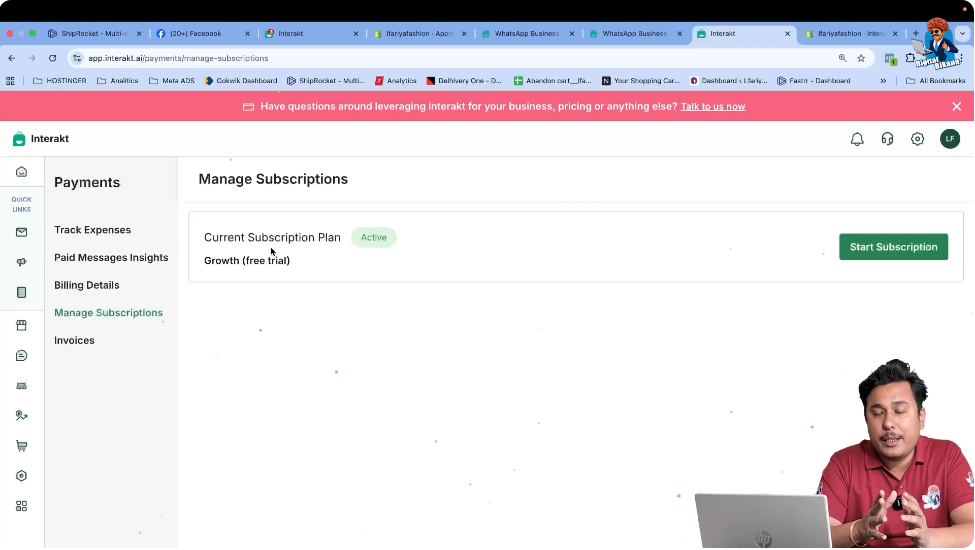Open the gear settings icon in header
The width and height of the screenshot is (975, 550).
coord(917,139)
